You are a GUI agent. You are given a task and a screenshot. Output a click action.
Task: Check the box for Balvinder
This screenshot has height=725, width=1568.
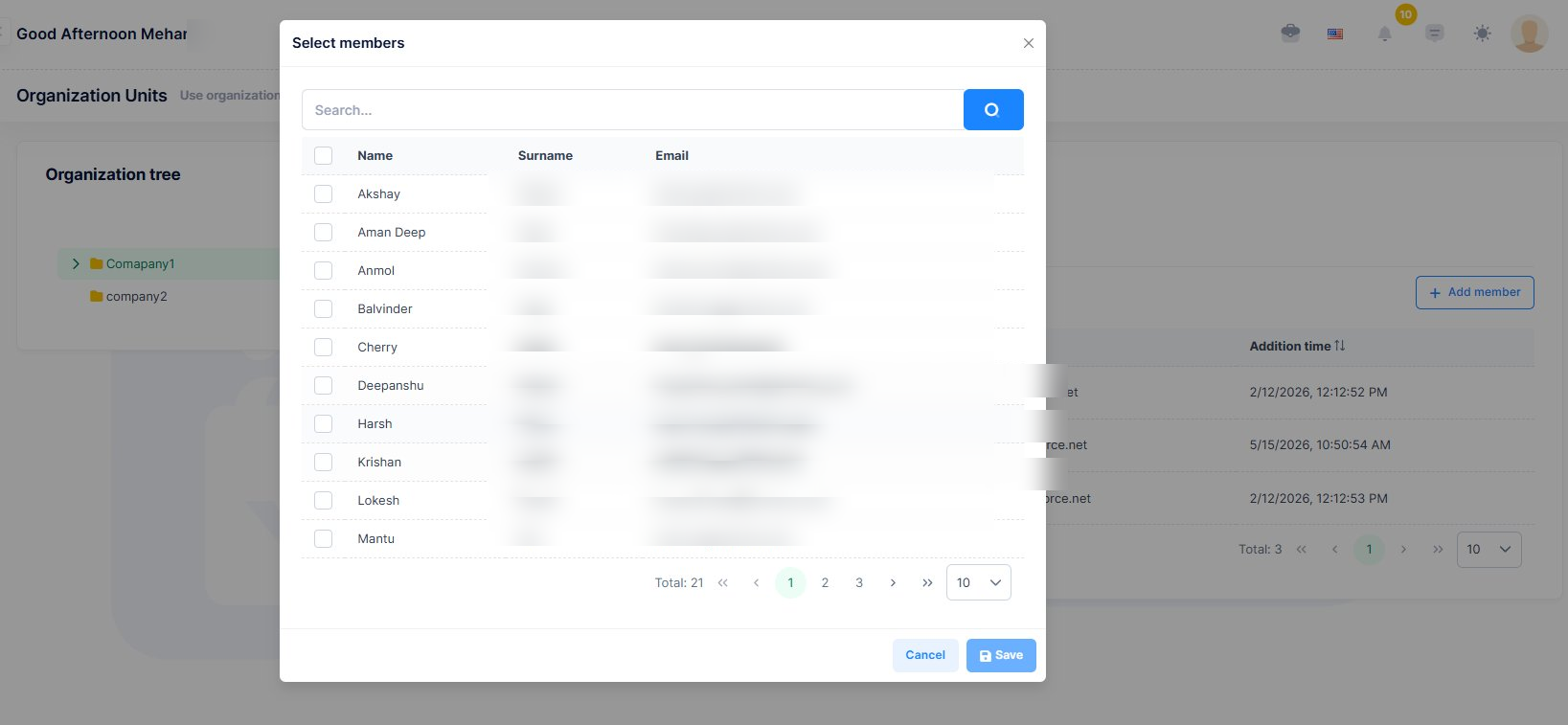324,308
